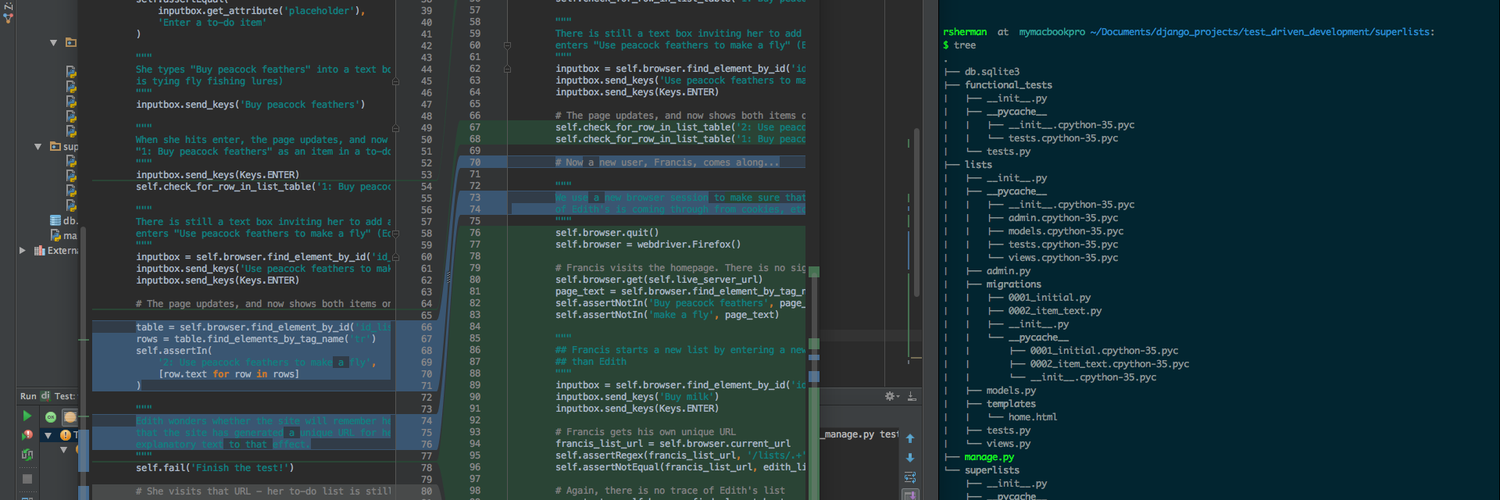Open the Run panel gear settings dropdown
Viewport: 1500px width, 500px height.
(x=891, y=396)
